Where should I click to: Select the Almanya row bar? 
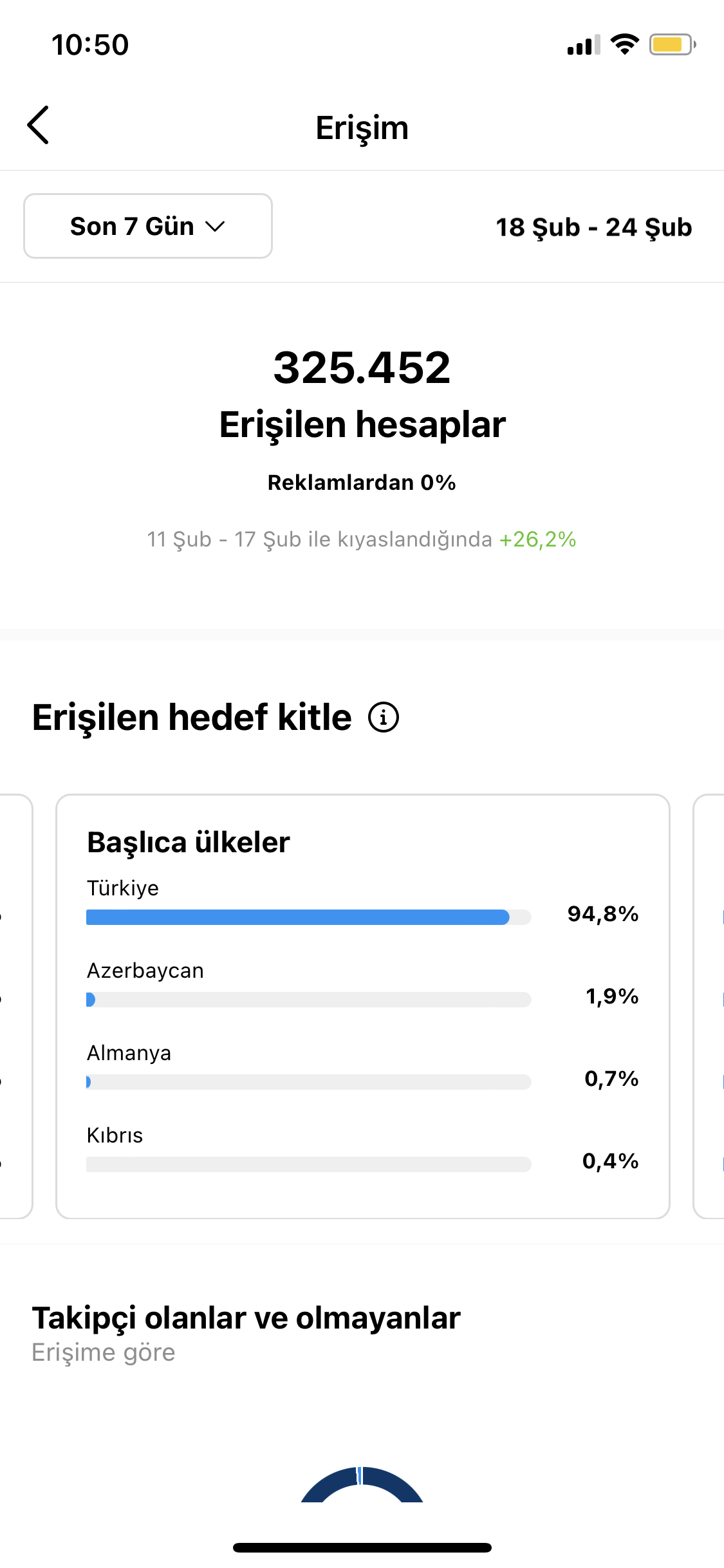tap(309, 1082)
